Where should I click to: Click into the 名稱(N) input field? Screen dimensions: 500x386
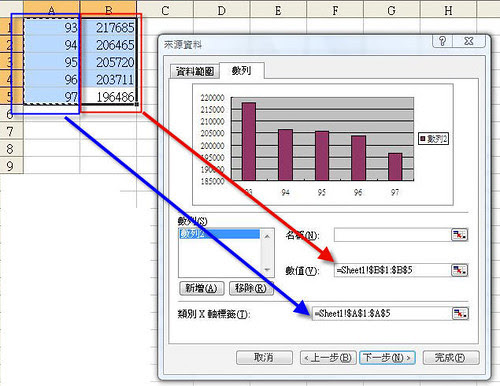coord(393,235)
